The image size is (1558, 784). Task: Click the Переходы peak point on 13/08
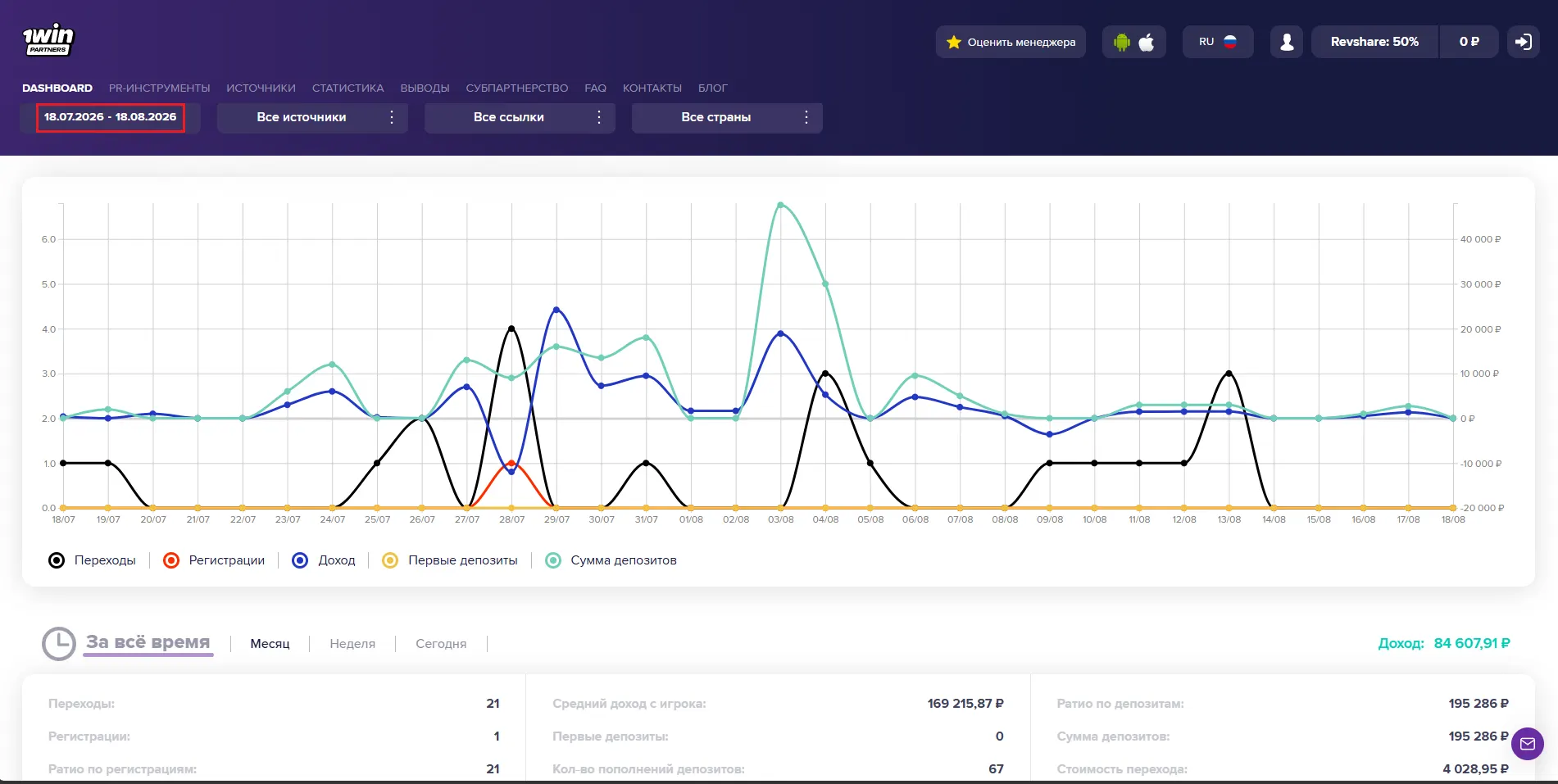tap(1229, 374)
